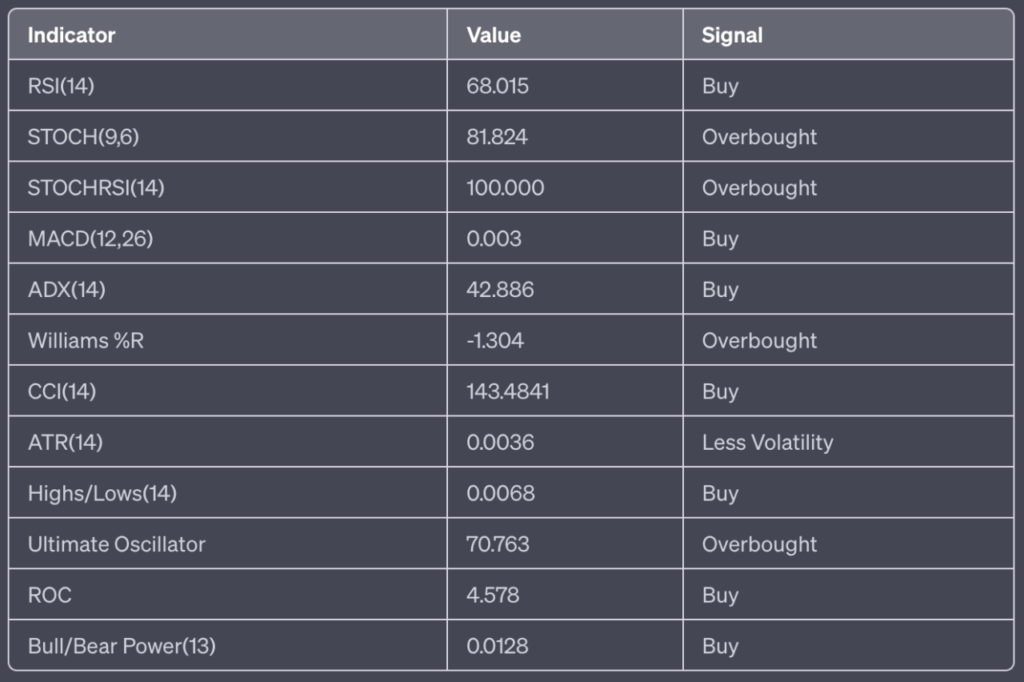Click the CCI(14) value 143.4841

(x=507, y=392)
